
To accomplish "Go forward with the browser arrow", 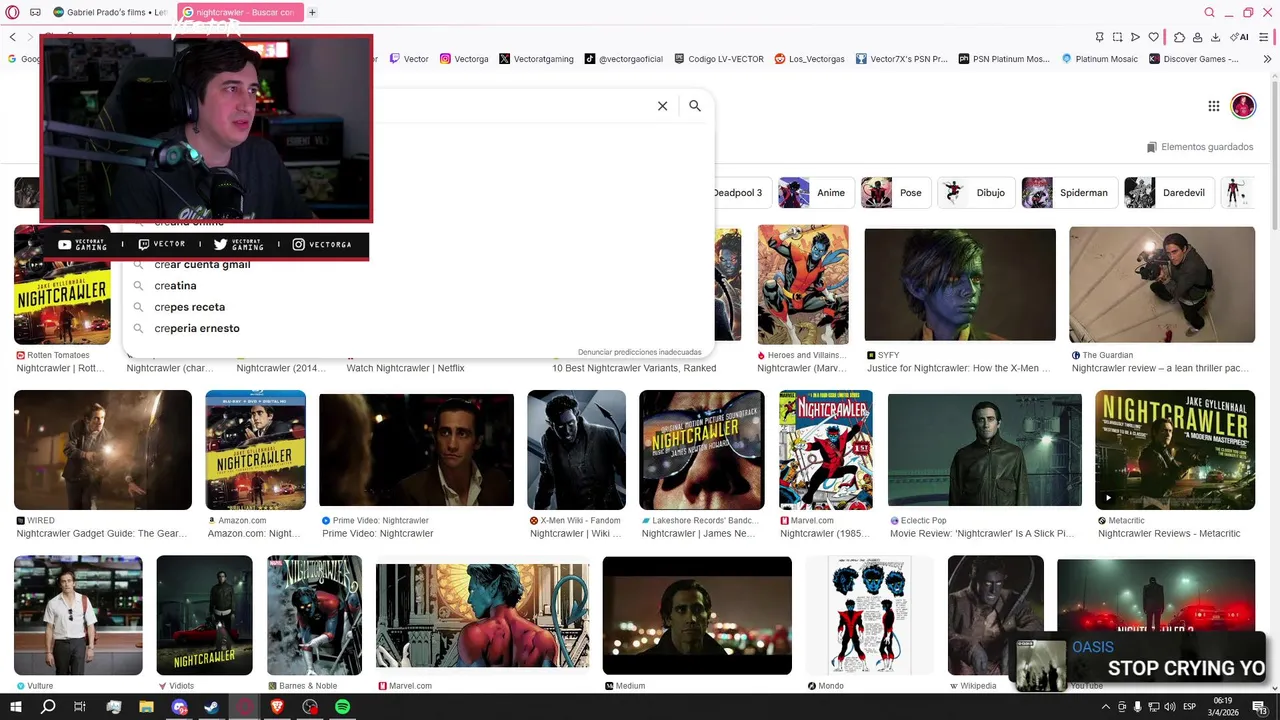I will (30, 37).
